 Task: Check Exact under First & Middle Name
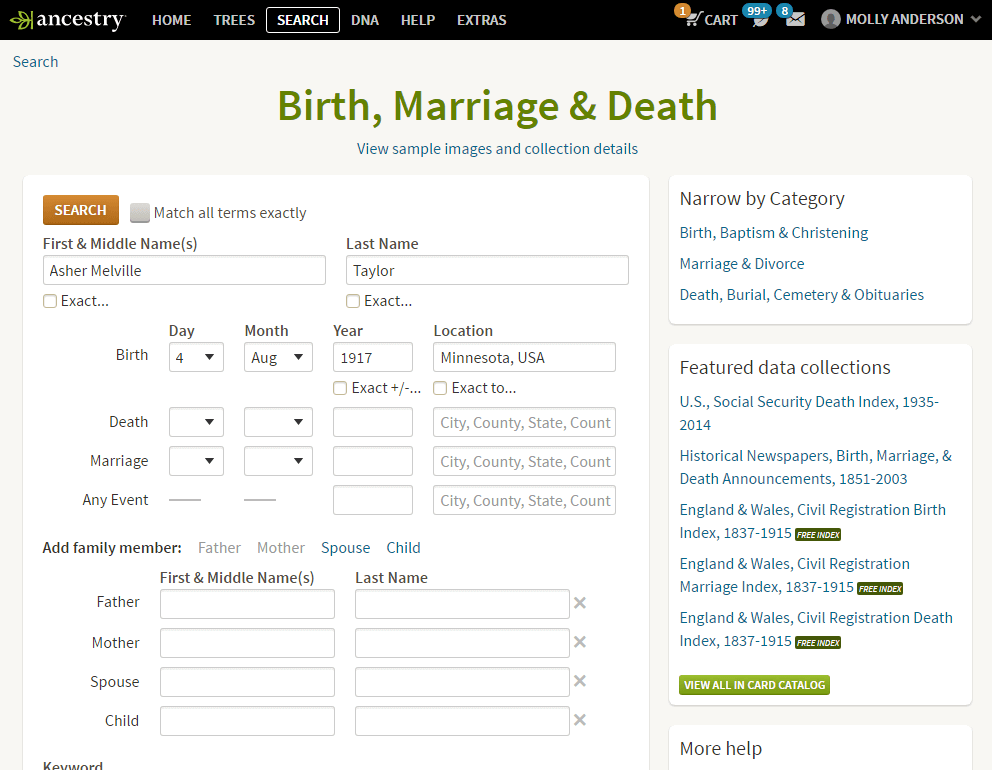(50, 301)
